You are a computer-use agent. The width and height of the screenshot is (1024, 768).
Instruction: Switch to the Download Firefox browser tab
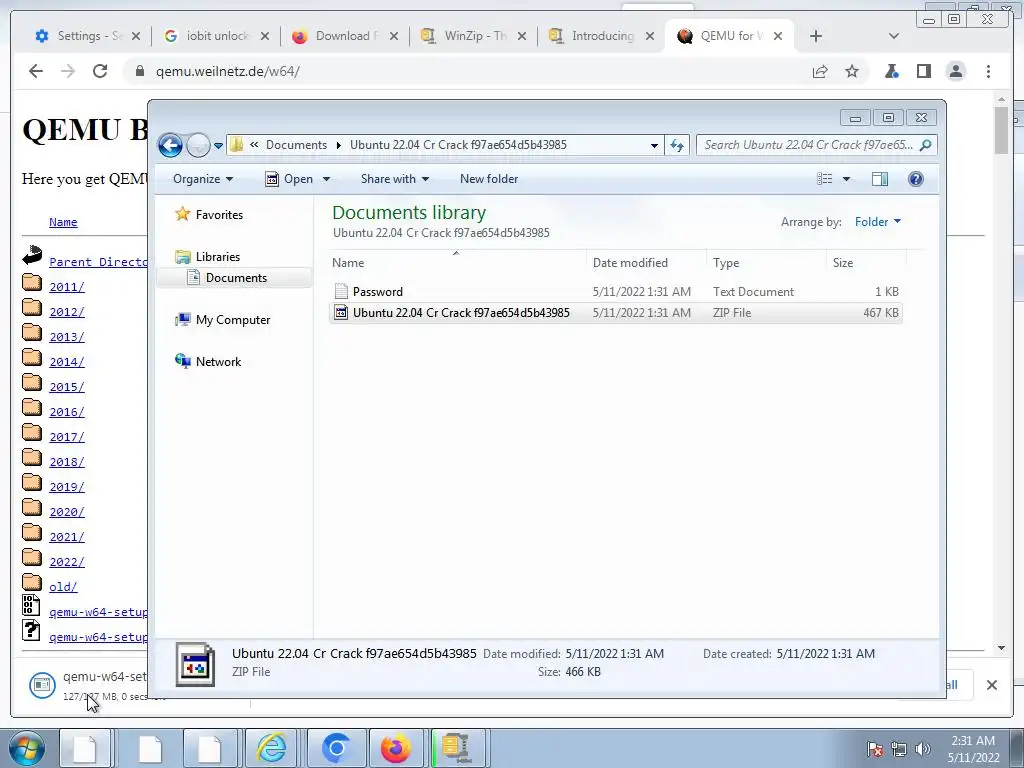point(345,36)
